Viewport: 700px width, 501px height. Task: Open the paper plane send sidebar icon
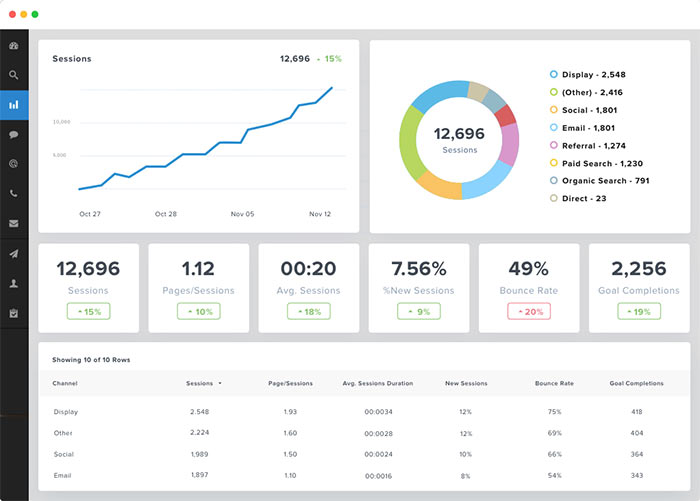pyautogui.click(x=14, y=253)
